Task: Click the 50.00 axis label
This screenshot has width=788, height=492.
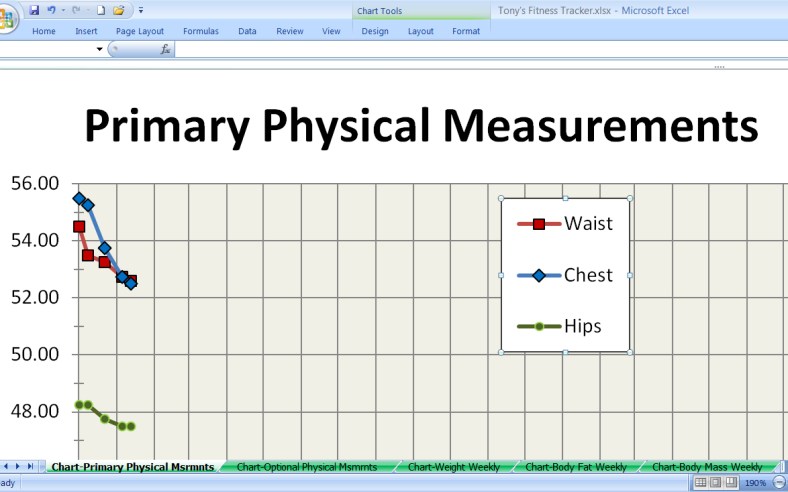Action: point(35,354)
